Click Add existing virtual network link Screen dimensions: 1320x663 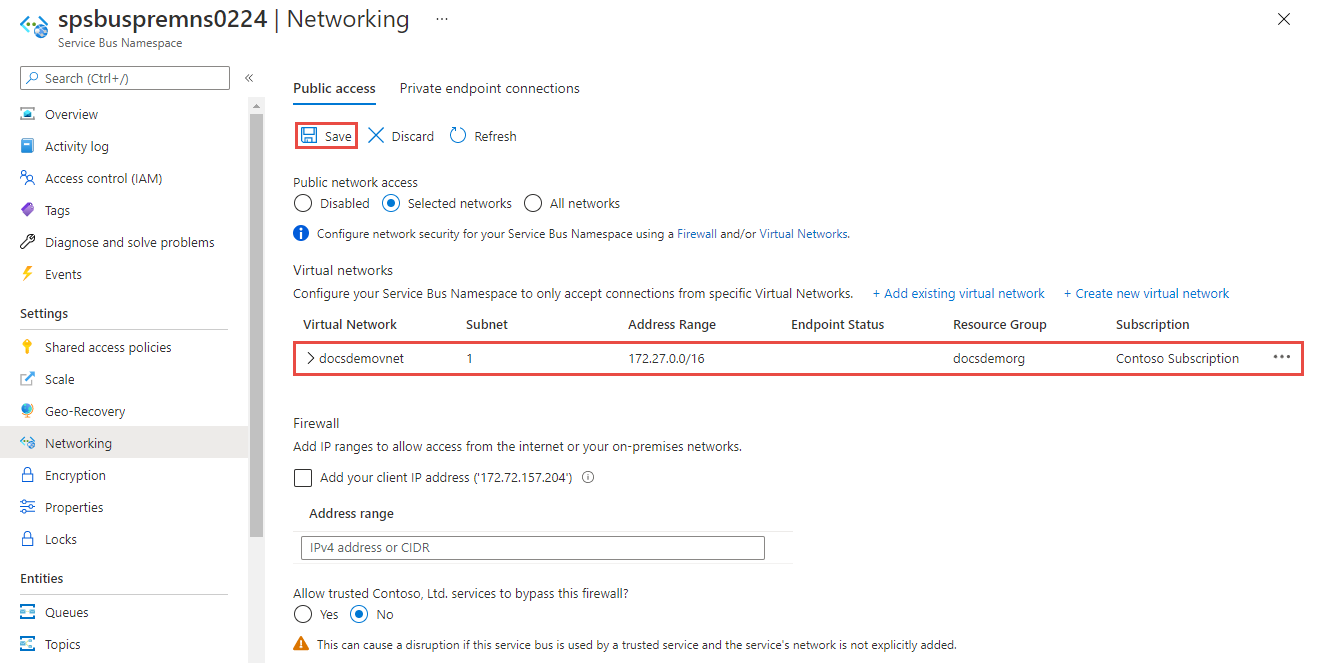click(958, 293)
